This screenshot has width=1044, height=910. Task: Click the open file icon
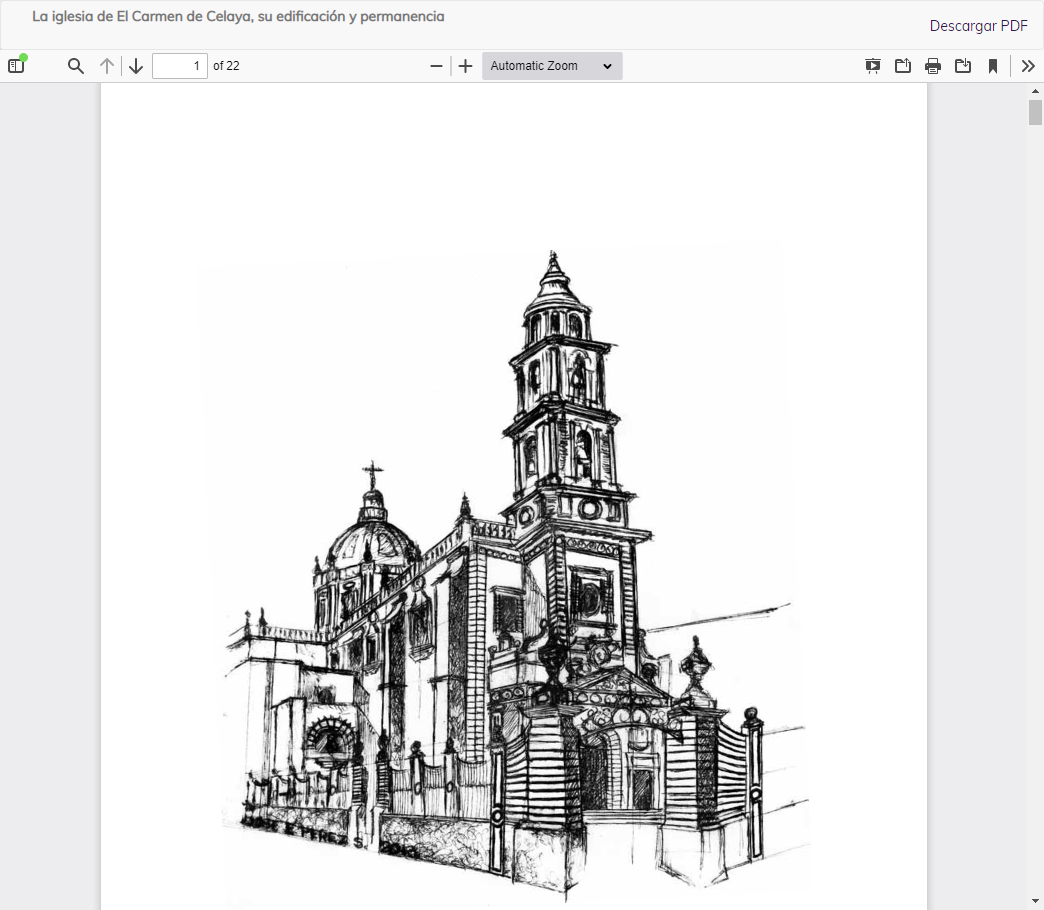tap(903, 66)
